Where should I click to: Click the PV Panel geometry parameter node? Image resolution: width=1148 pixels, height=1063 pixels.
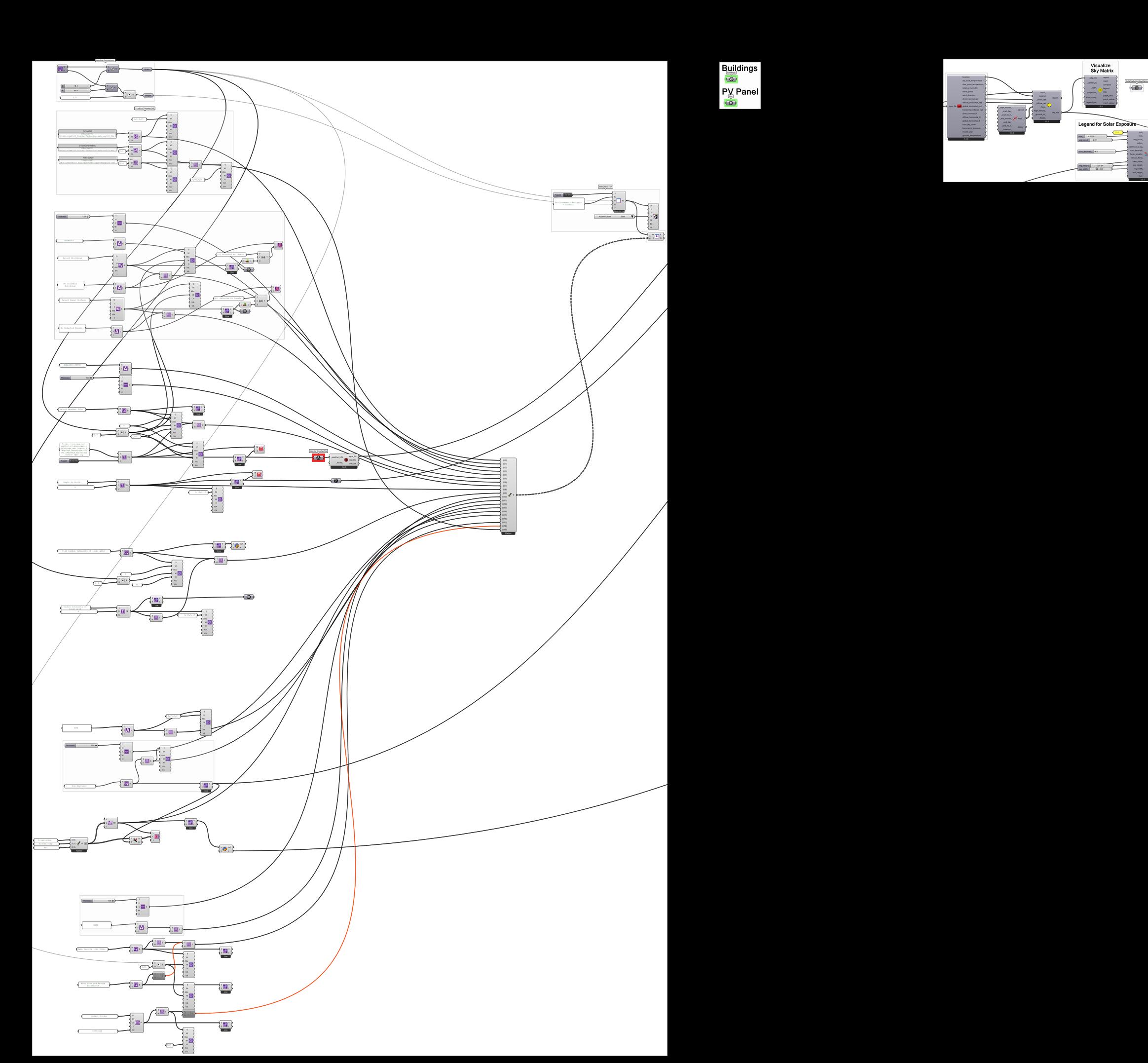[731, 102]
